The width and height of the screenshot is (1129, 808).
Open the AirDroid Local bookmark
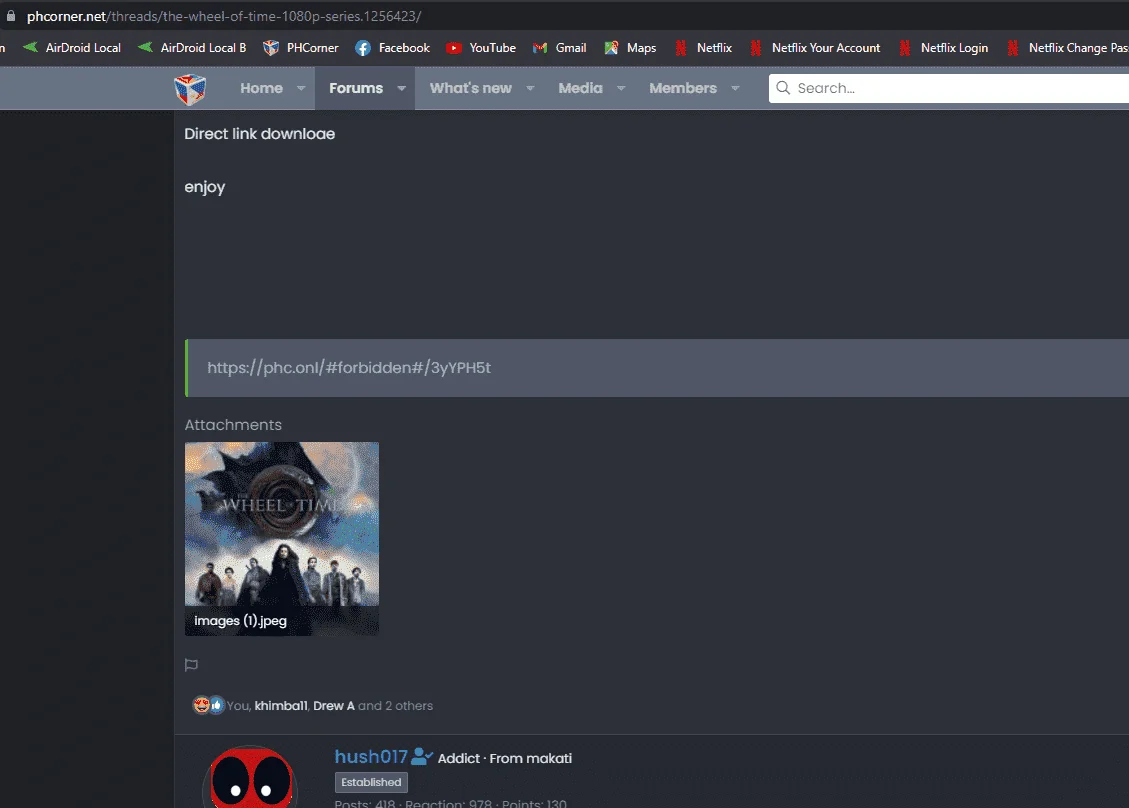(72, 48)
